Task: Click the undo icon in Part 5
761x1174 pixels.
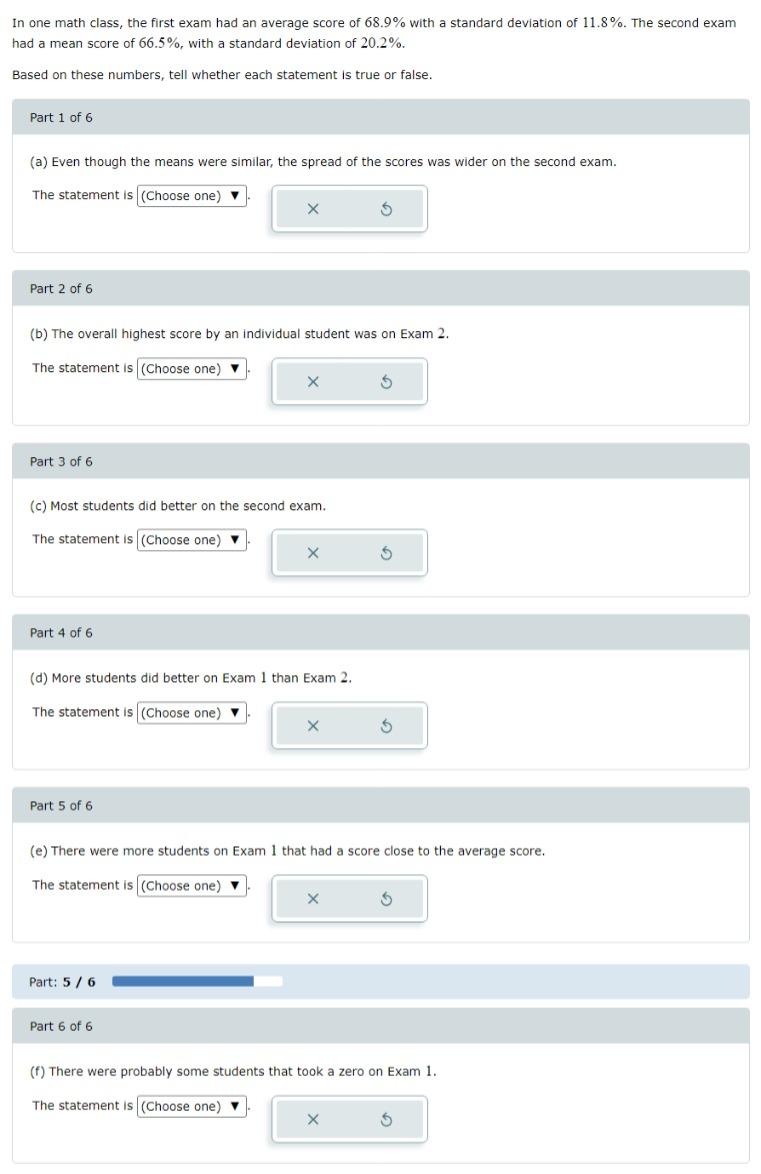Action: pos(386,898)
